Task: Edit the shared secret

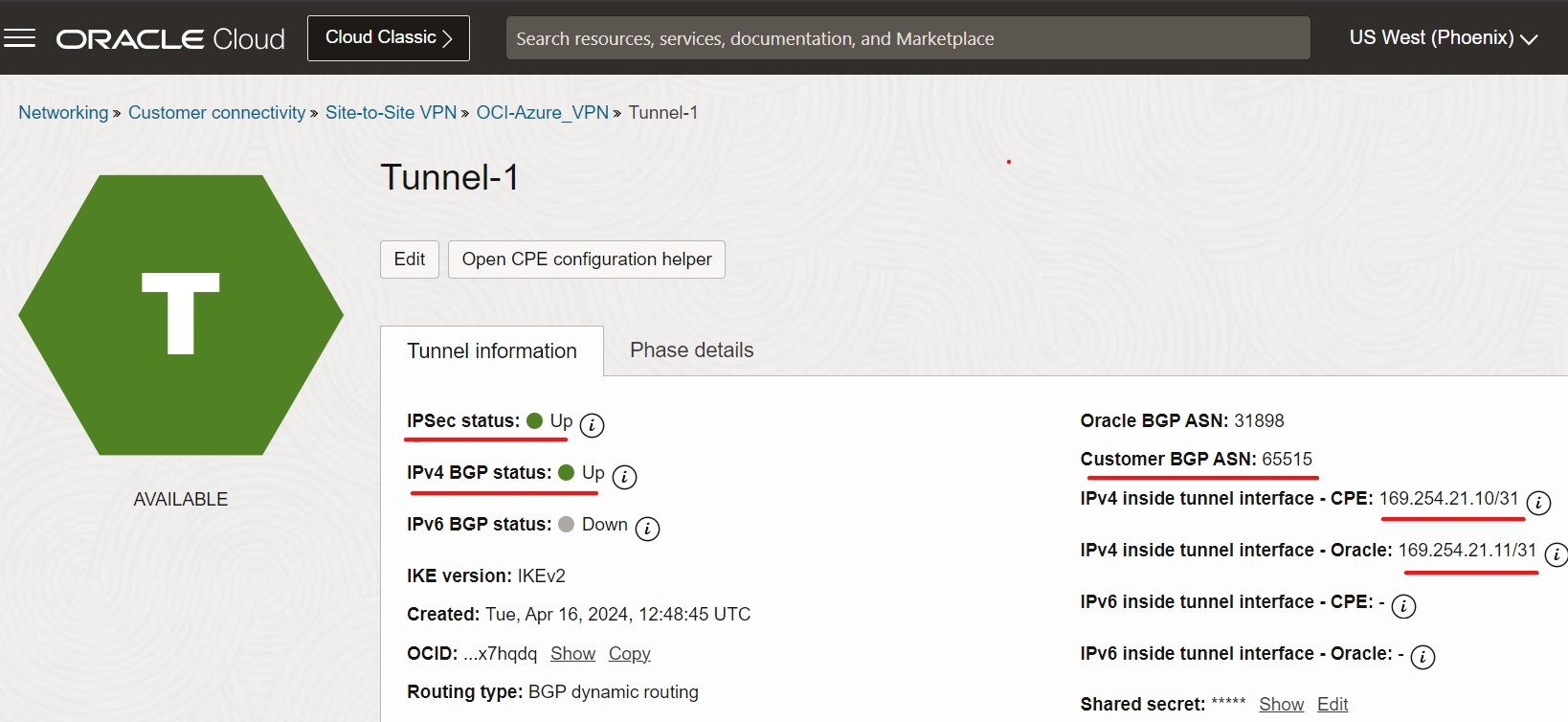Action: click(1332, 705)
